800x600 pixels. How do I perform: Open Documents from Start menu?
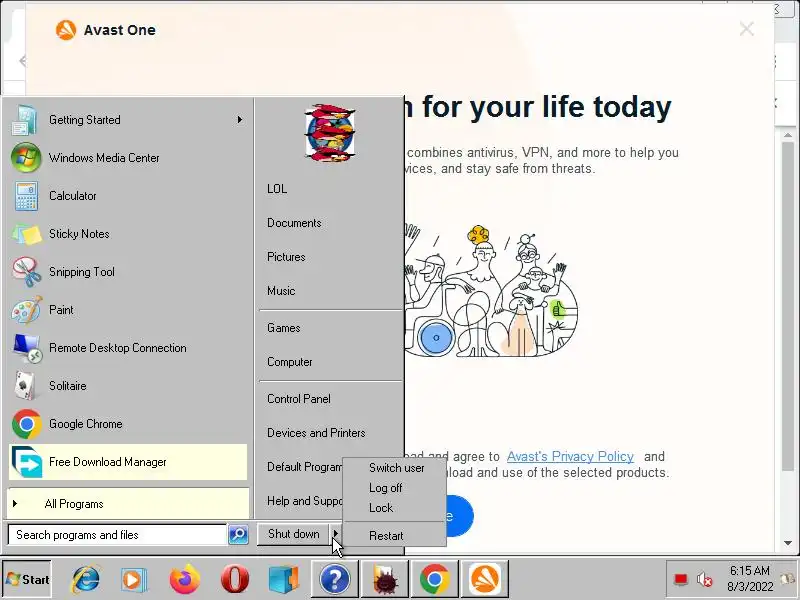pos(294,223)
